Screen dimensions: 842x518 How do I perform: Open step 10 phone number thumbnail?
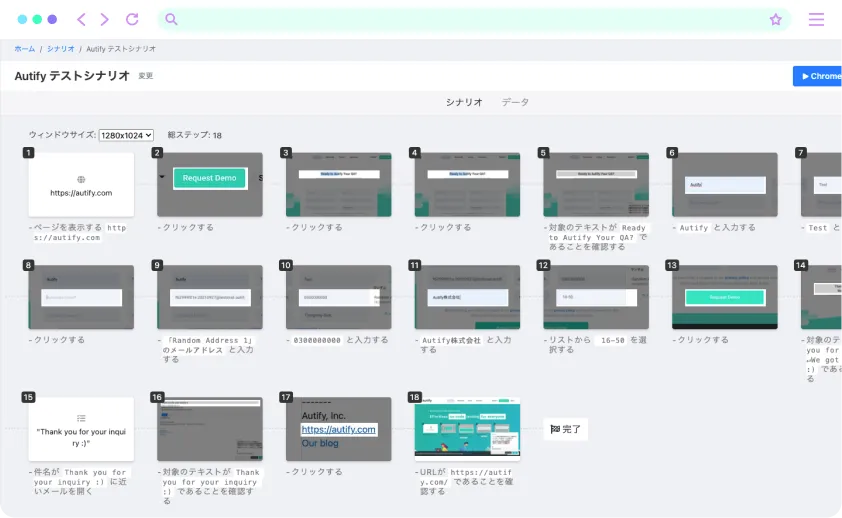click(x=339, y=297)
